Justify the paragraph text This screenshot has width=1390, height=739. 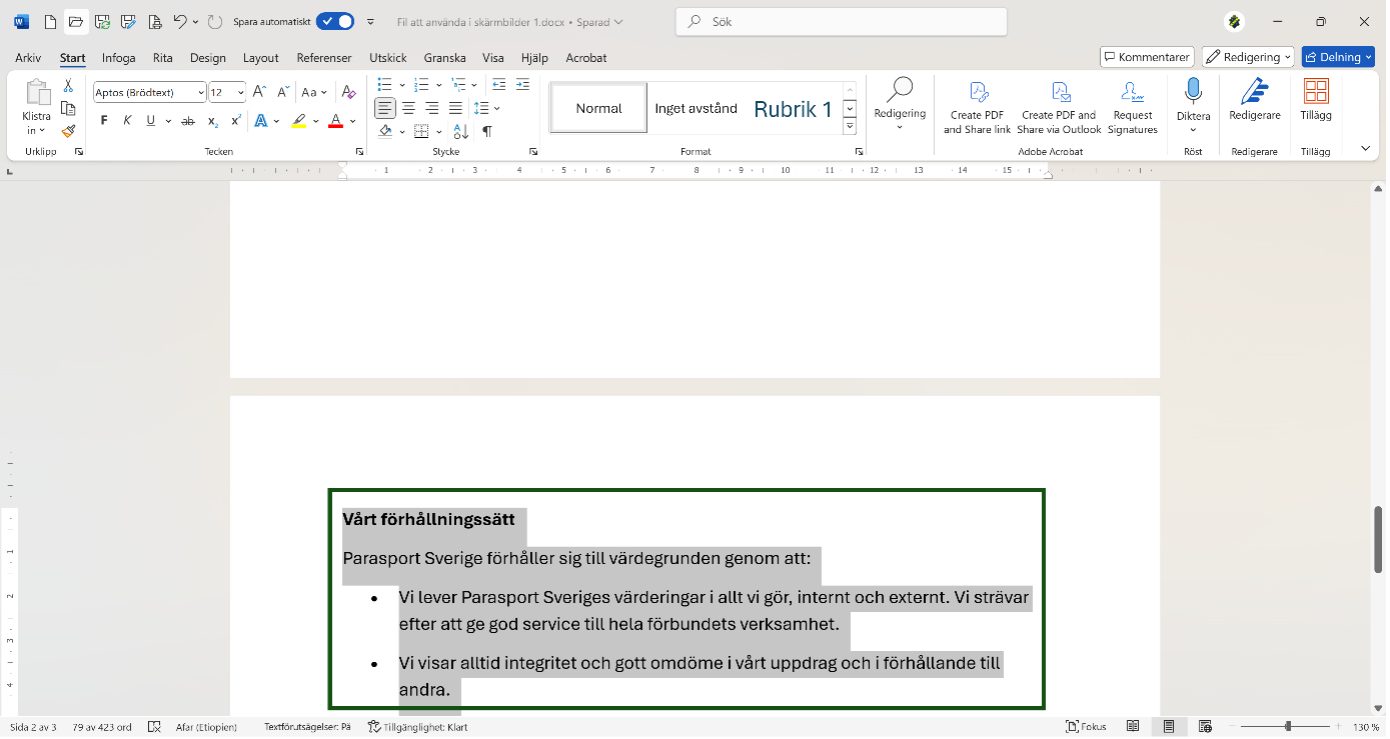coord(456,108)
